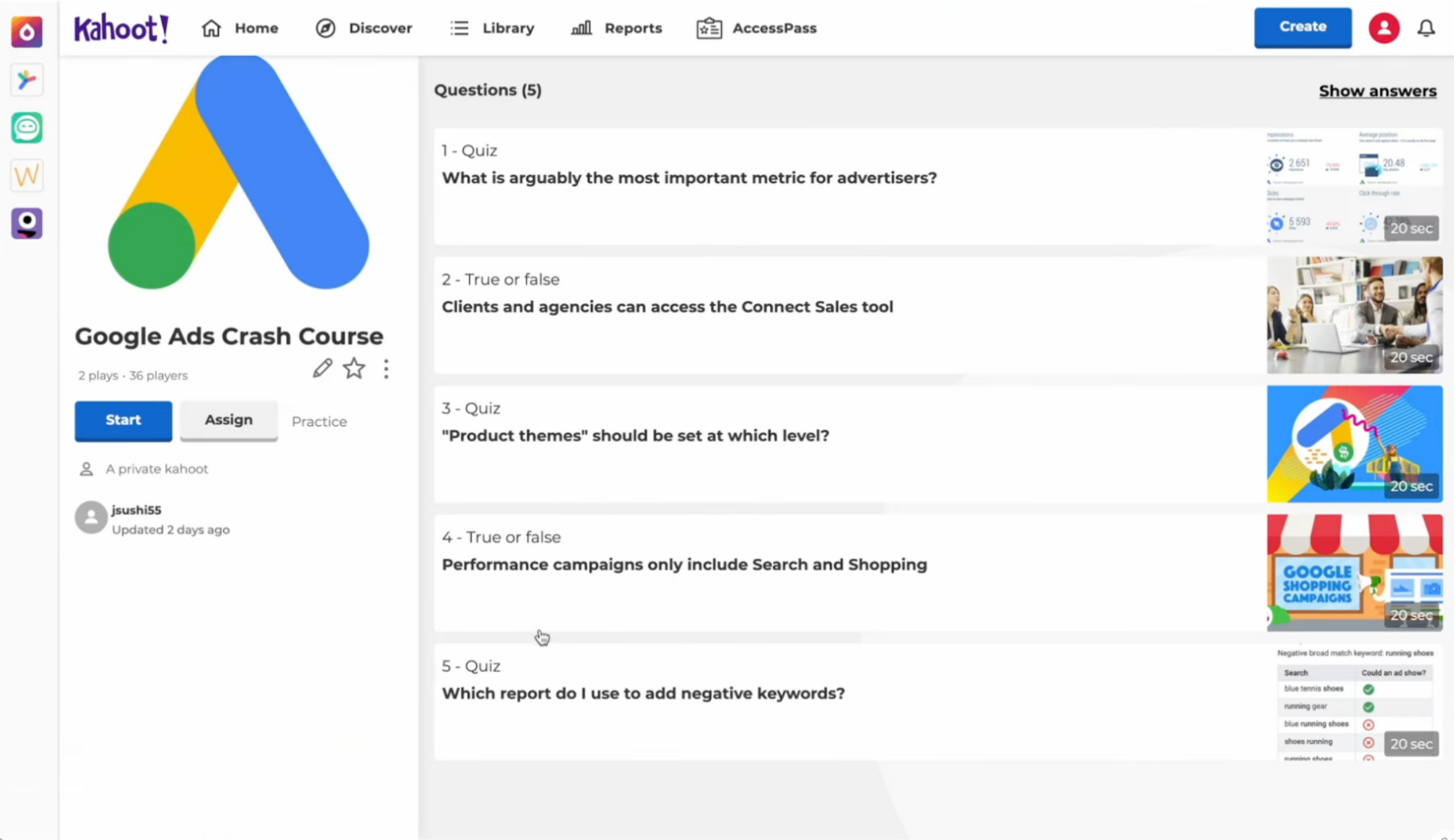Image resolution: width=1454 pixels, height=840 pixels.
Task: Click the blue Create button
Action: tap(1303, 28)
